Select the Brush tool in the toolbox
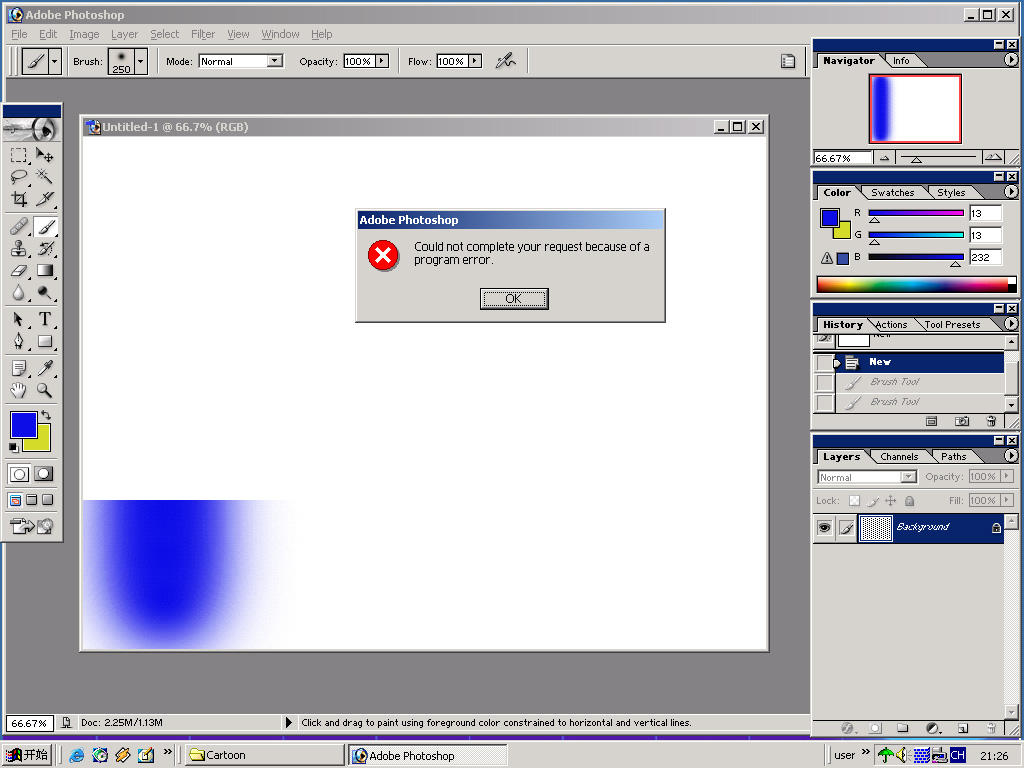 pos(44,227)
